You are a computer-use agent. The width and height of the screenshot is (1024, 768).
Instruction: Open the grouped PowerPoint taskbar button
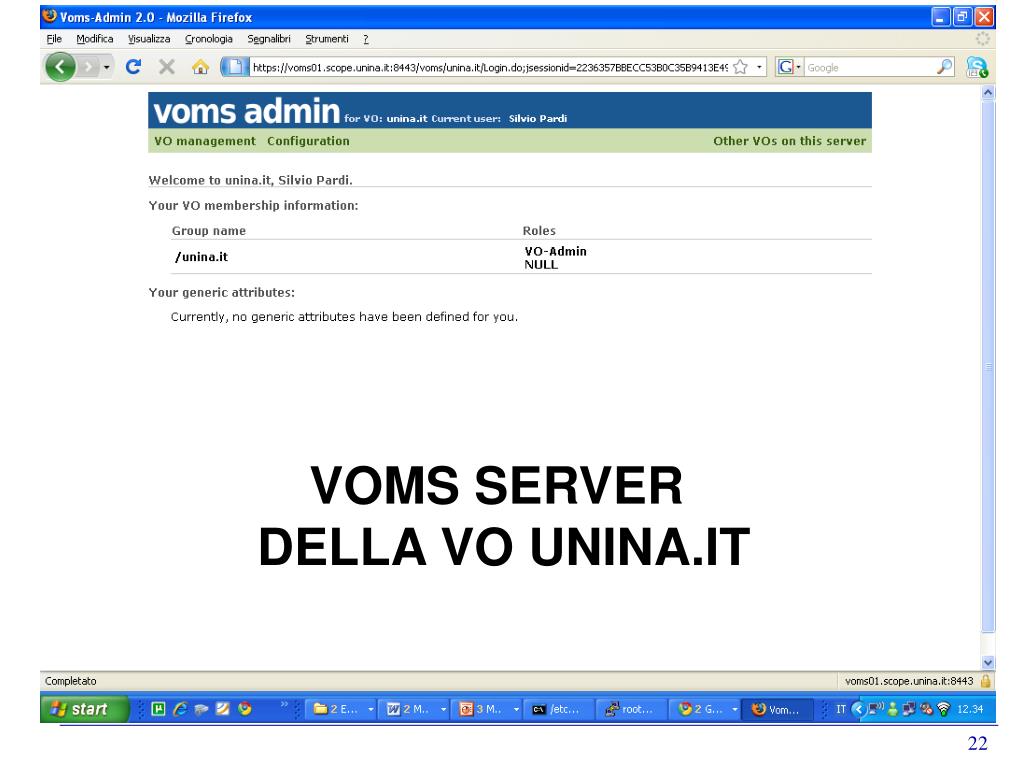click(x=489, y=709)
